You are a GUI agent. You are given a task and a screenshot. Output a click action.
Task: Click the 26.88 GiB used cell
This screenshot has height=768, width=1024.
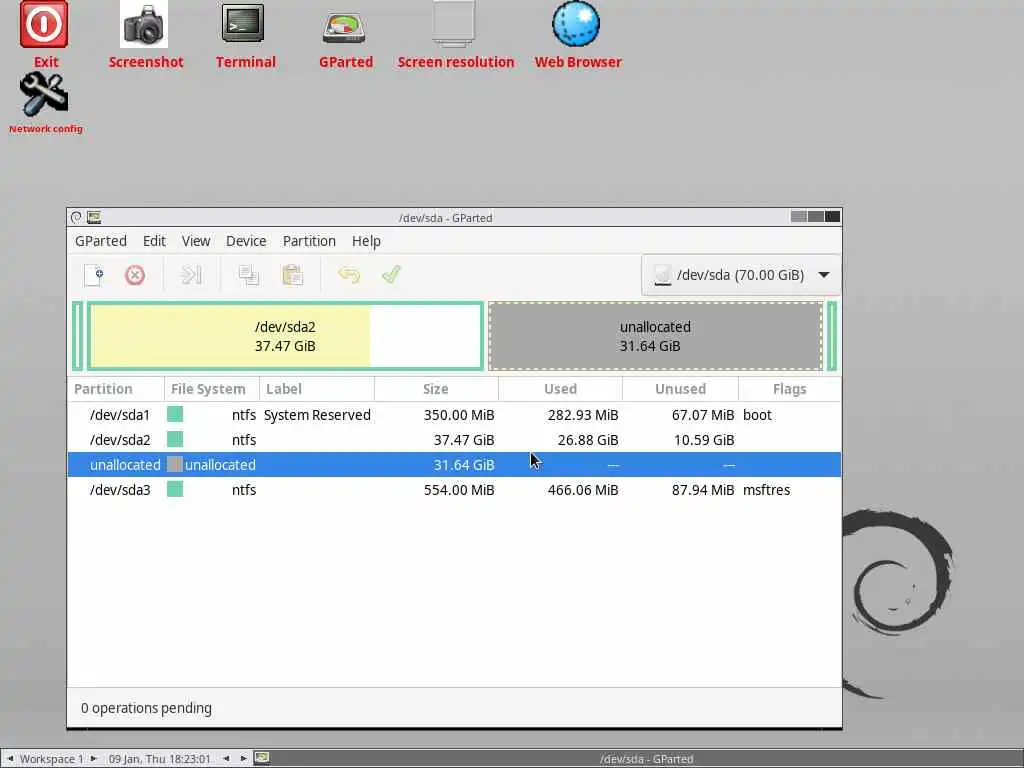588,440
